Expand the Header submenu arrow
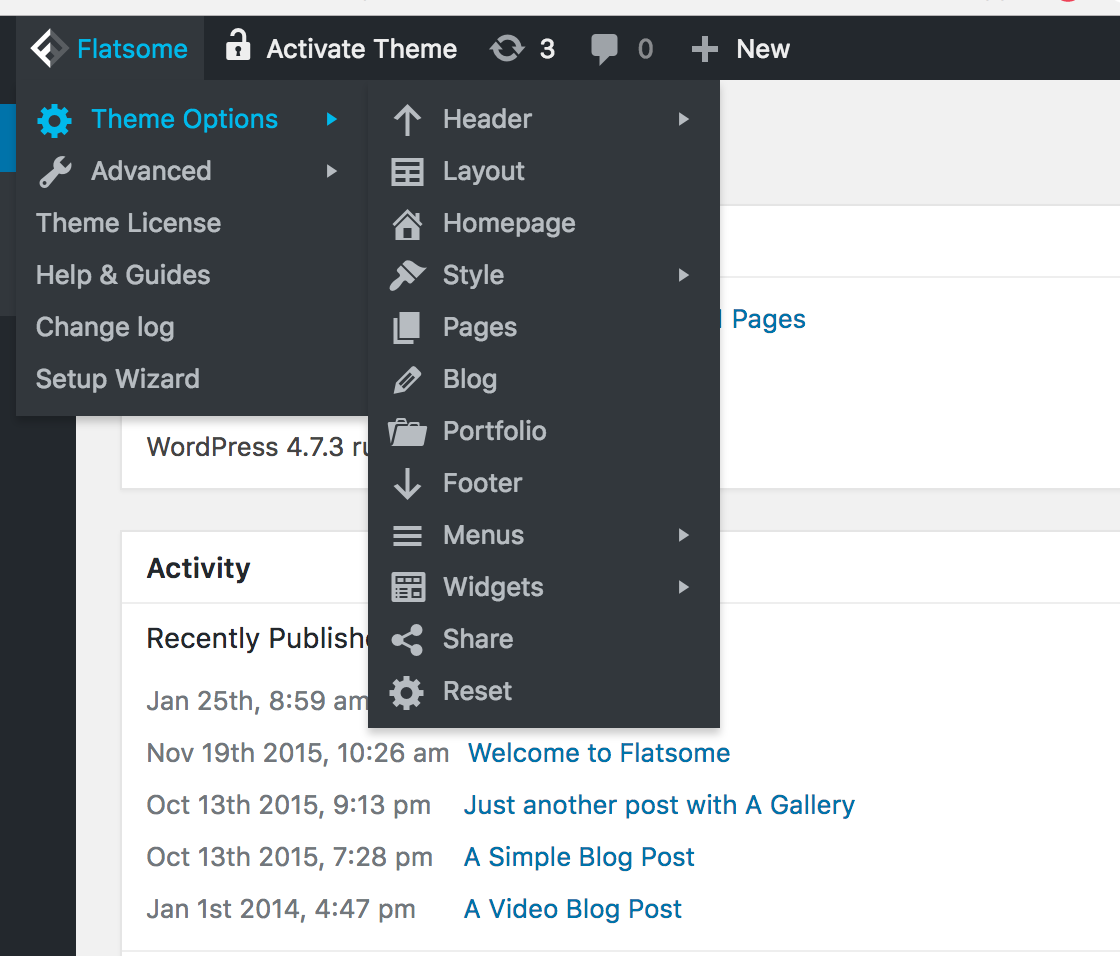This screenshot has width=1120, height=956. (684, 120)
